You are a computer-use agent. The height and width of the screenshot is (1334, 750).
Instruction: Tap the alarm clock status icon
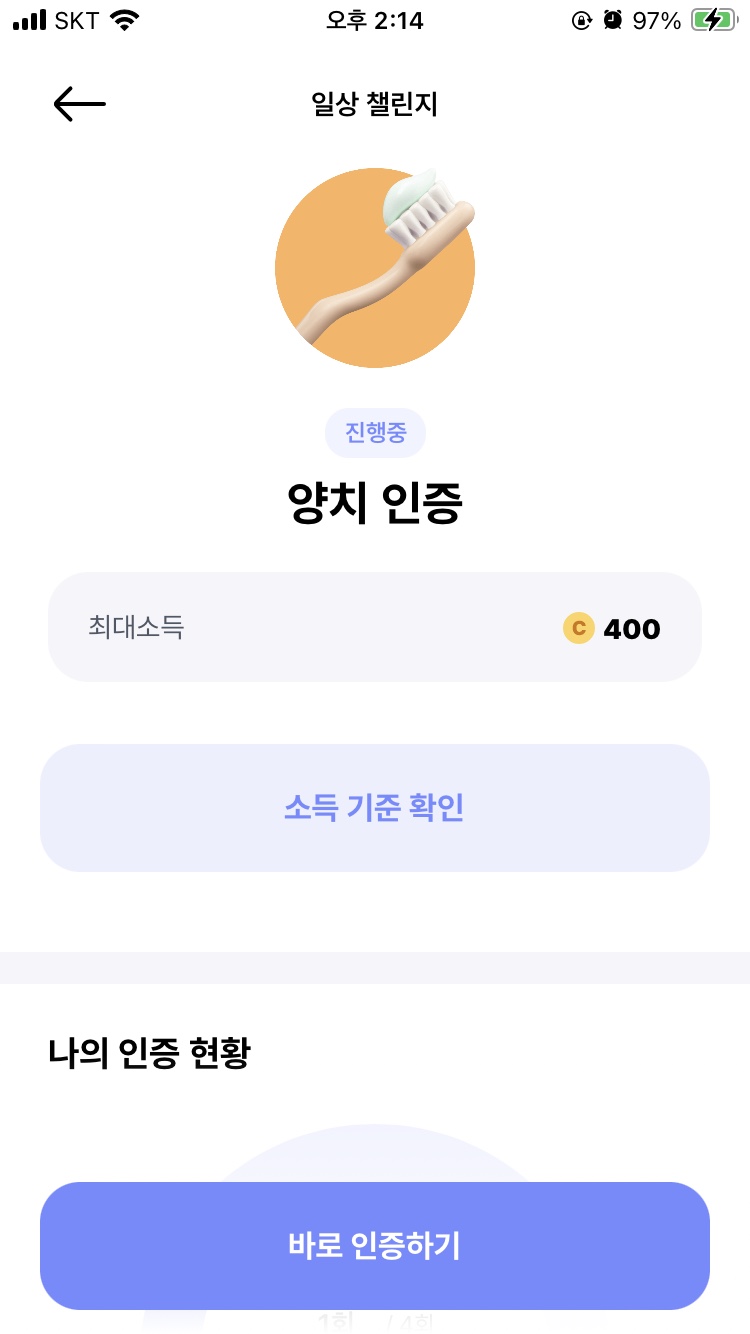[613, 20]
